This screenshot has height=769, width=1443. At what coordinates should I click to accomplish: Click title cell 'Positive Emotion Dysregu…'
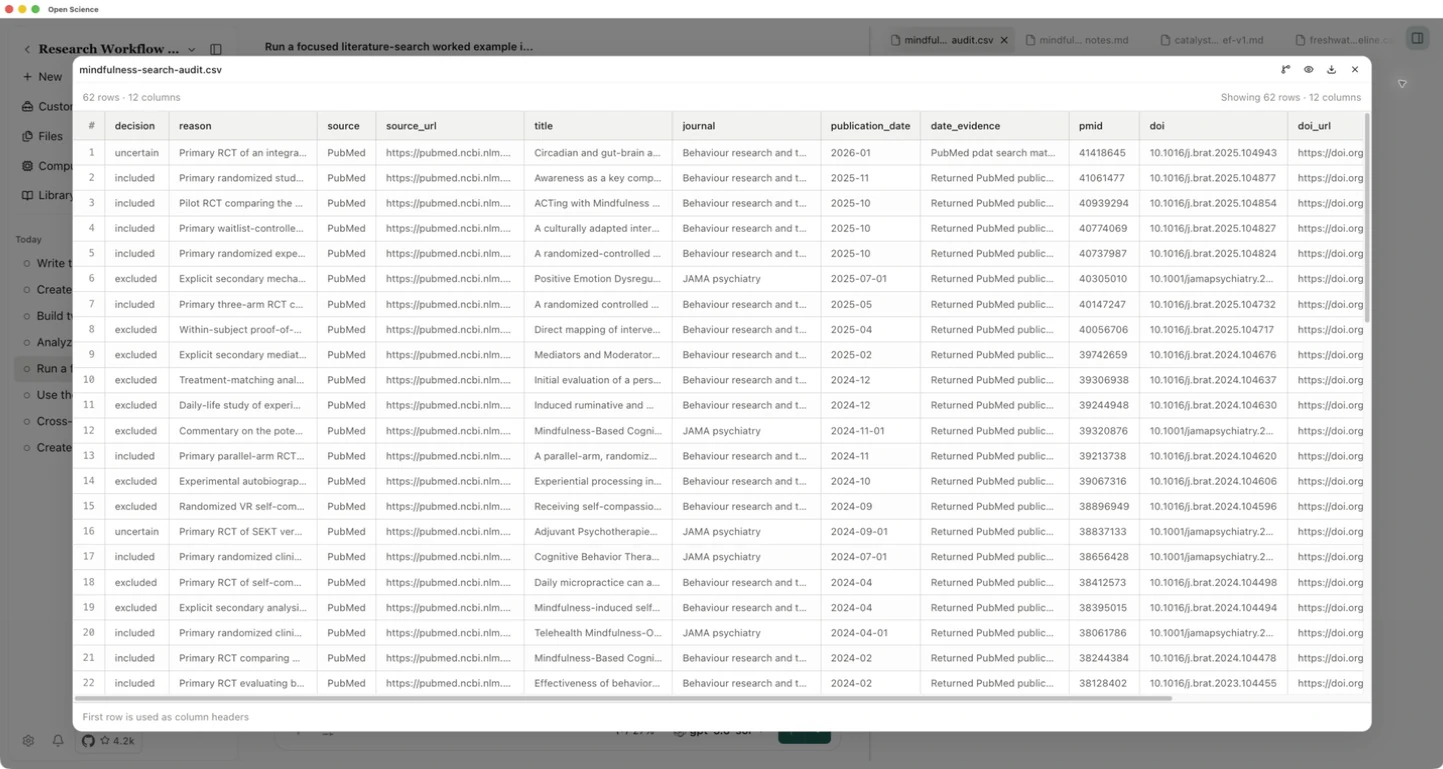[597, 279]
